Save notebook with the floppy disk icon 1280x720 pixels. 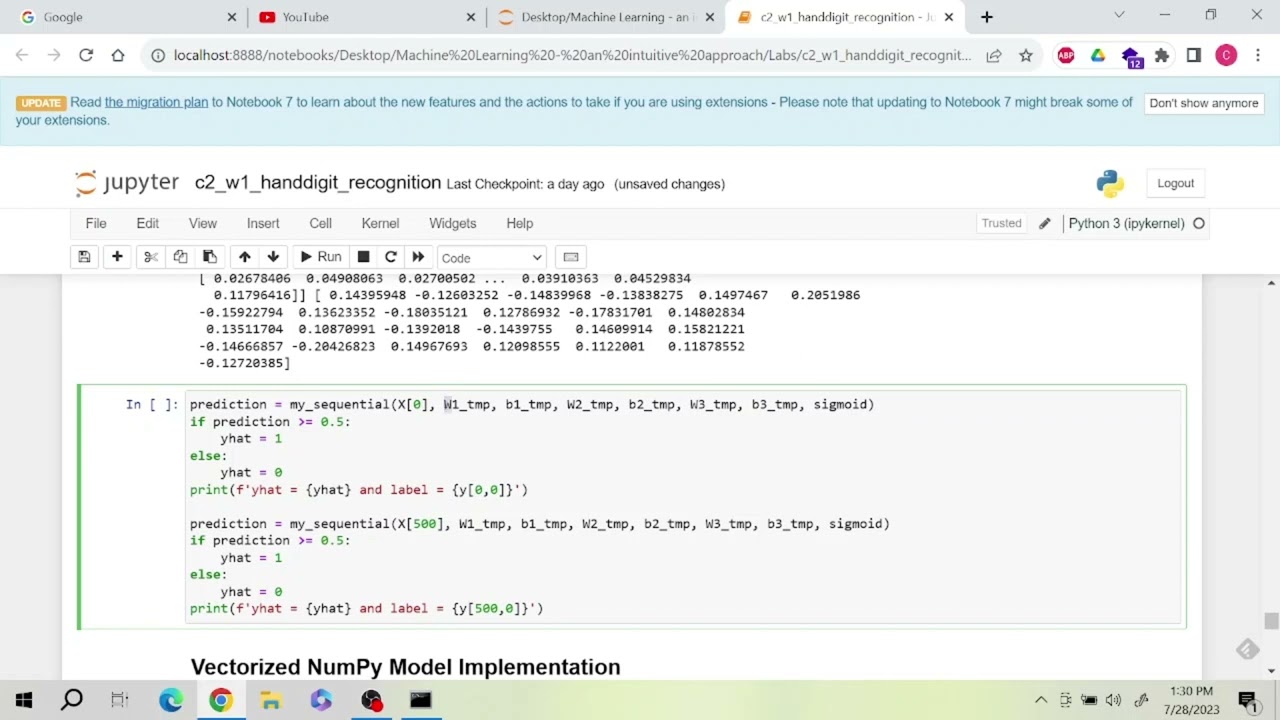tap(84, 257)
